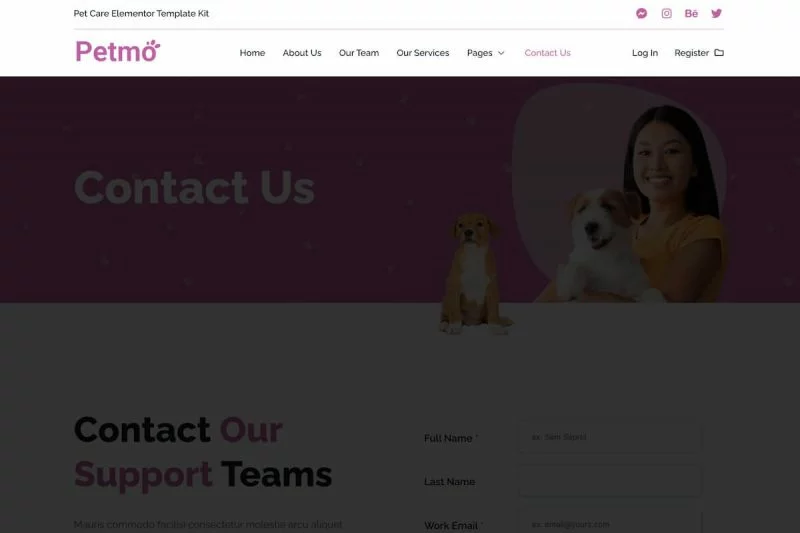Expand the Pages dropdown chevron
Screen dimensions: 800x533
[501, 53]
